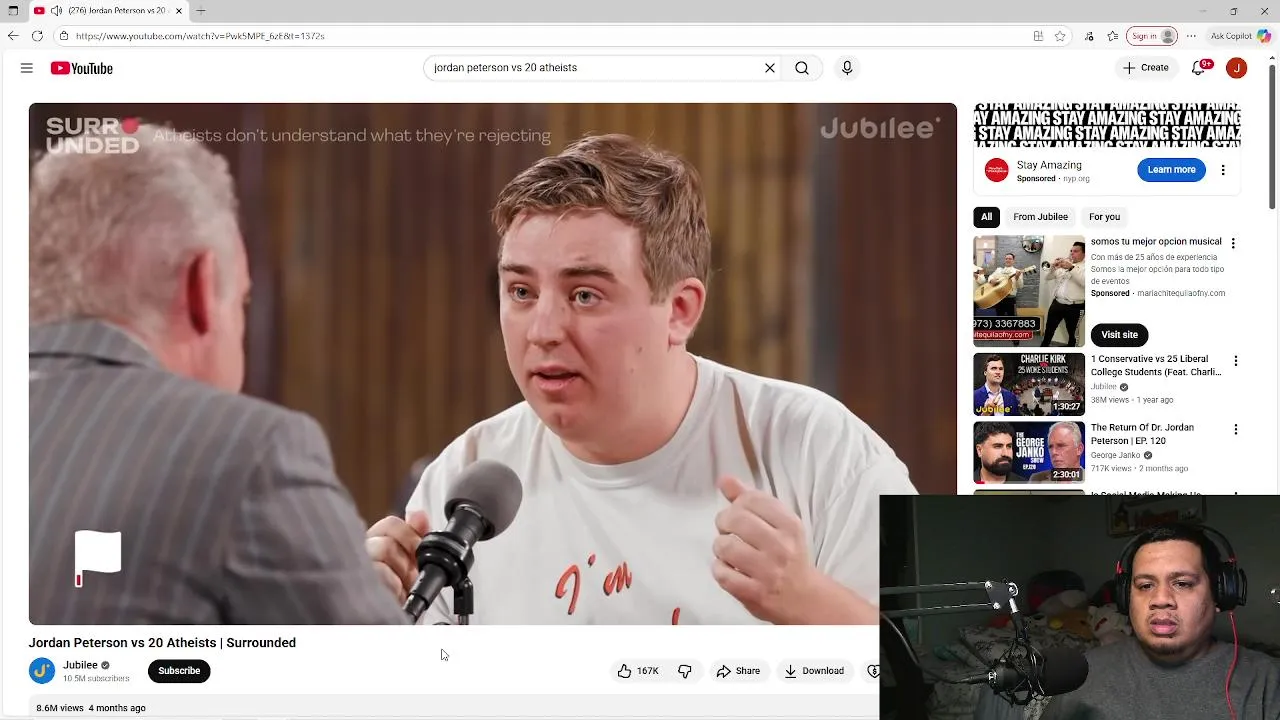Open the YouTube notifications bell
Screen dimensions: 1280x720
click(1198, 68)
